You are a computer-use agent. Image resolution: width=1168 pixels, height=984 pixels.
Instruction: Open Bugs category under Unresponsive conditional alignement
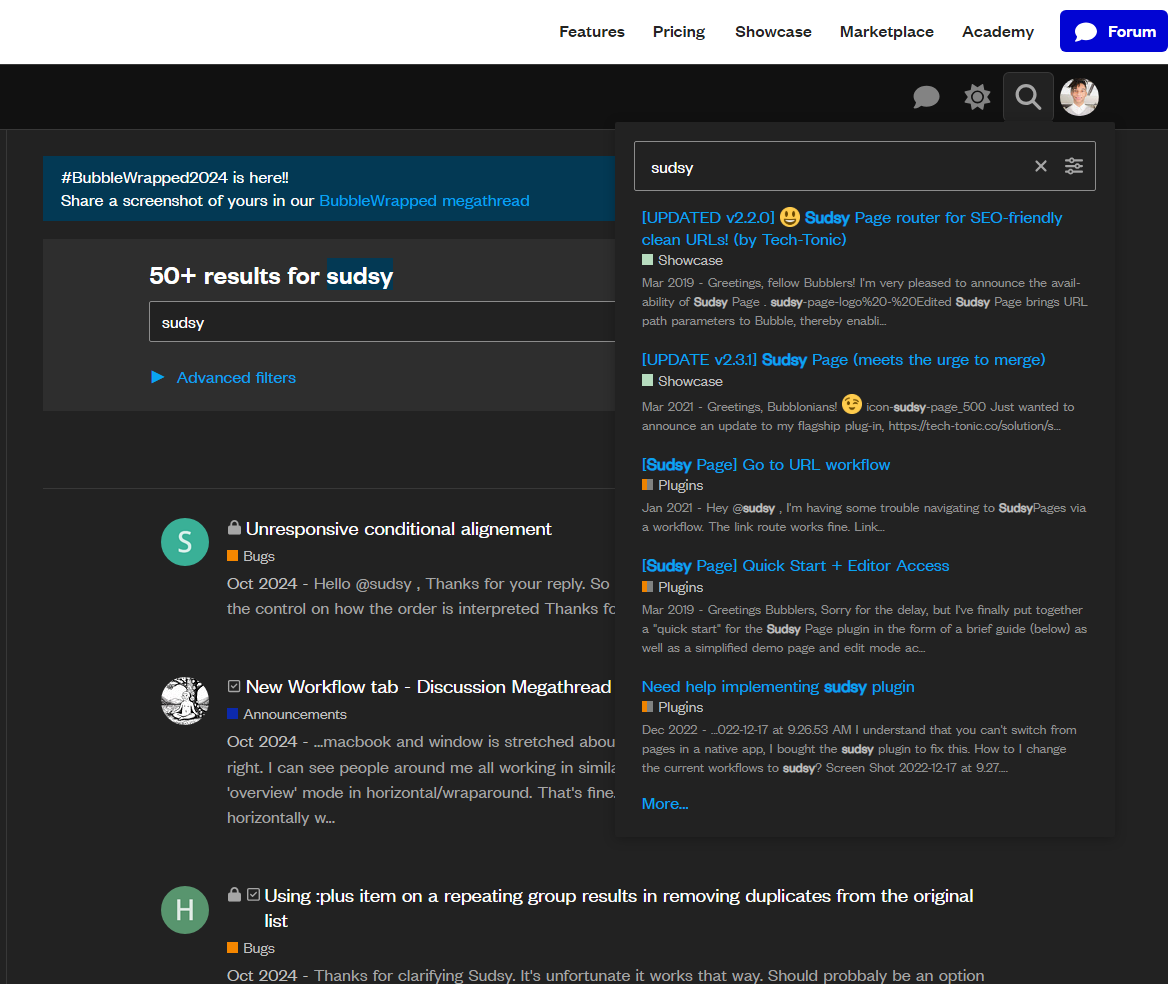click(251, 556)
